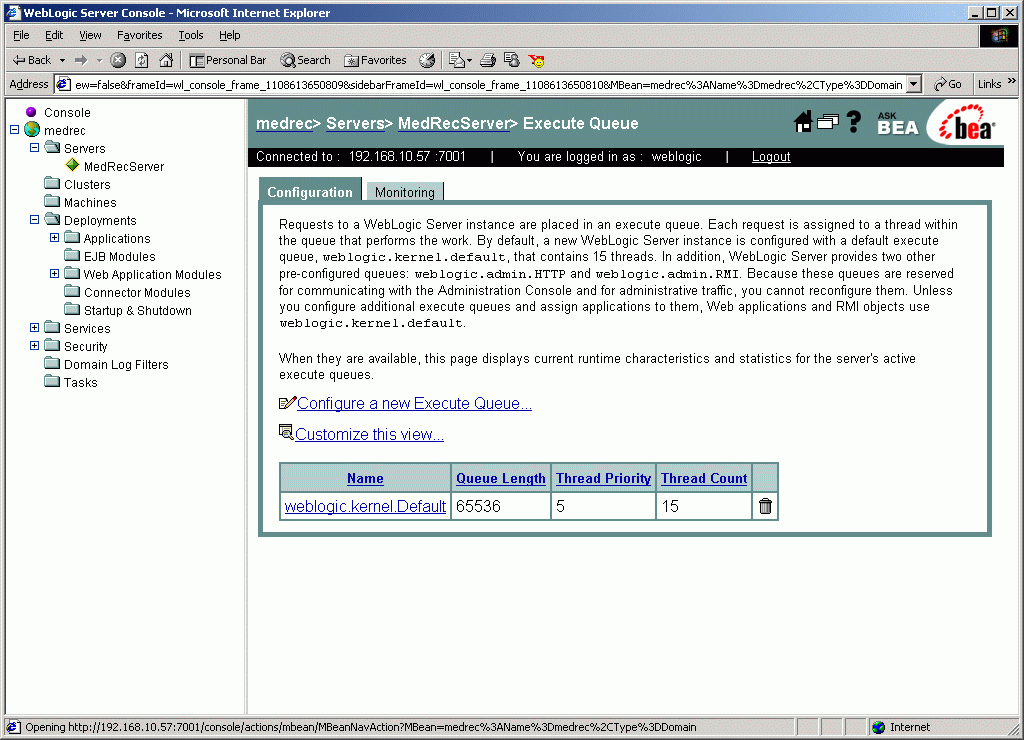Open the Forward history dropdown arrow
Image resolution: width=1024 pixels, height=740 pixels.
point(99,60)
